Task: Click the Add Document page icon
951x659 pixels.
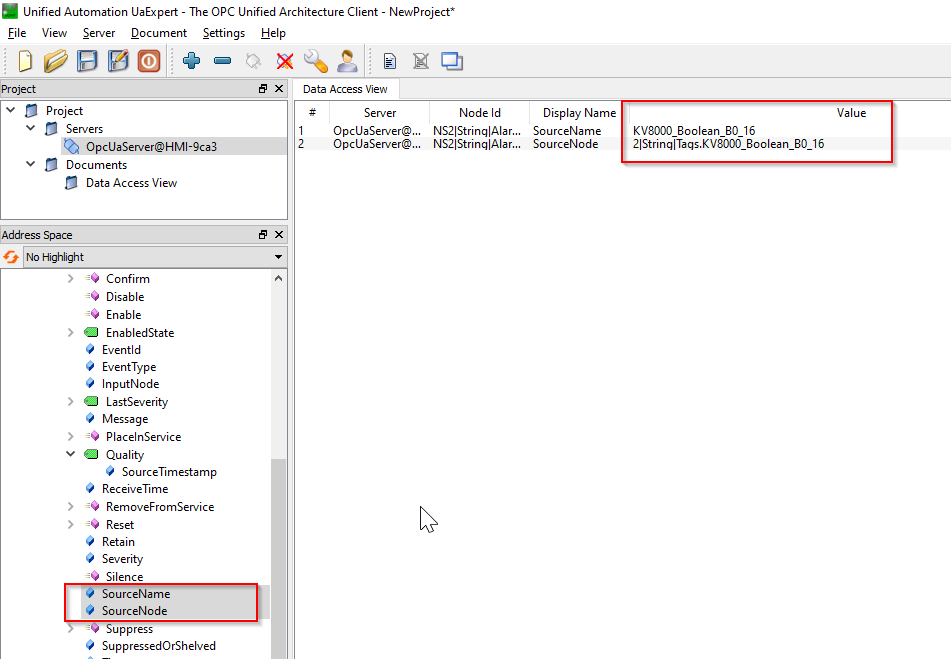Action: (x=390, y=61)
